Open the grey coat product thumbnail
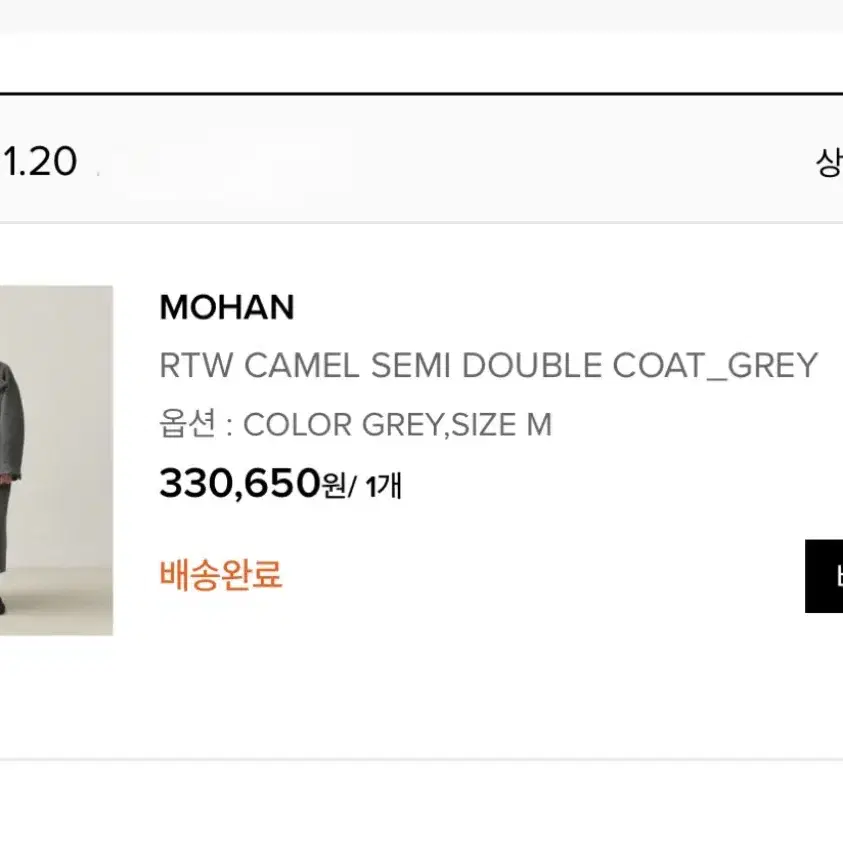Image resolution: width=843 pixels, height=843 pixels. [x=56, y=460]
